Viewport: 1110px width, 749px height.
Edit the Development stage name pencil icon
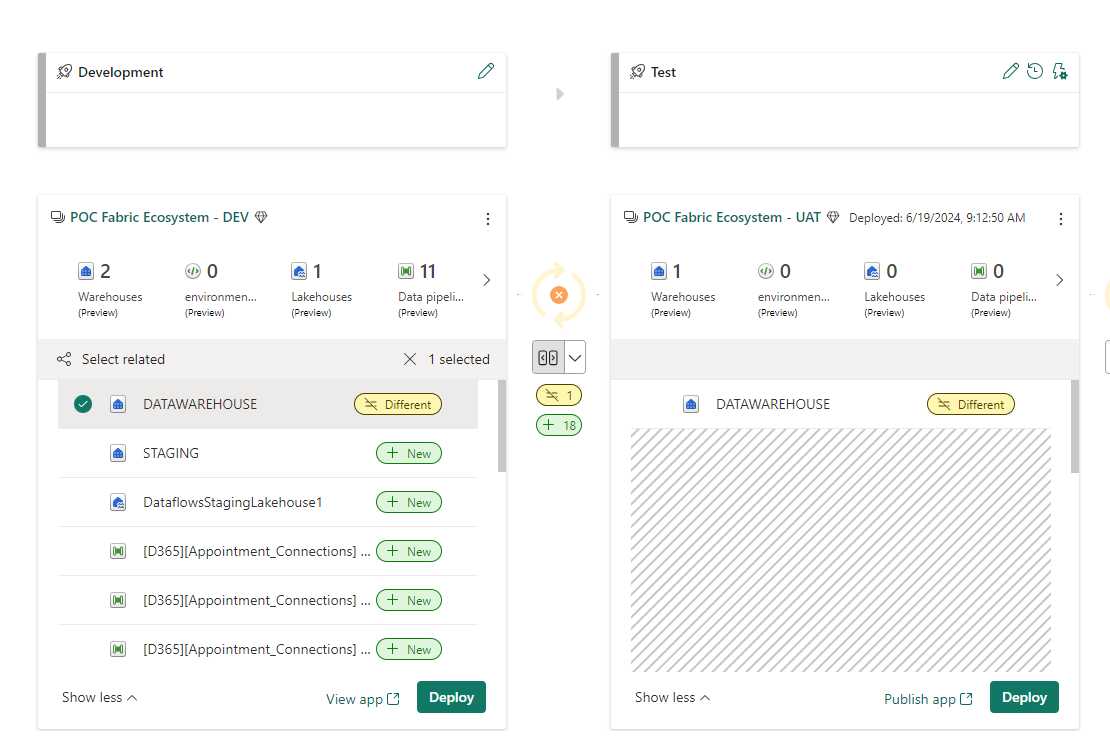(x=486, y=71)
